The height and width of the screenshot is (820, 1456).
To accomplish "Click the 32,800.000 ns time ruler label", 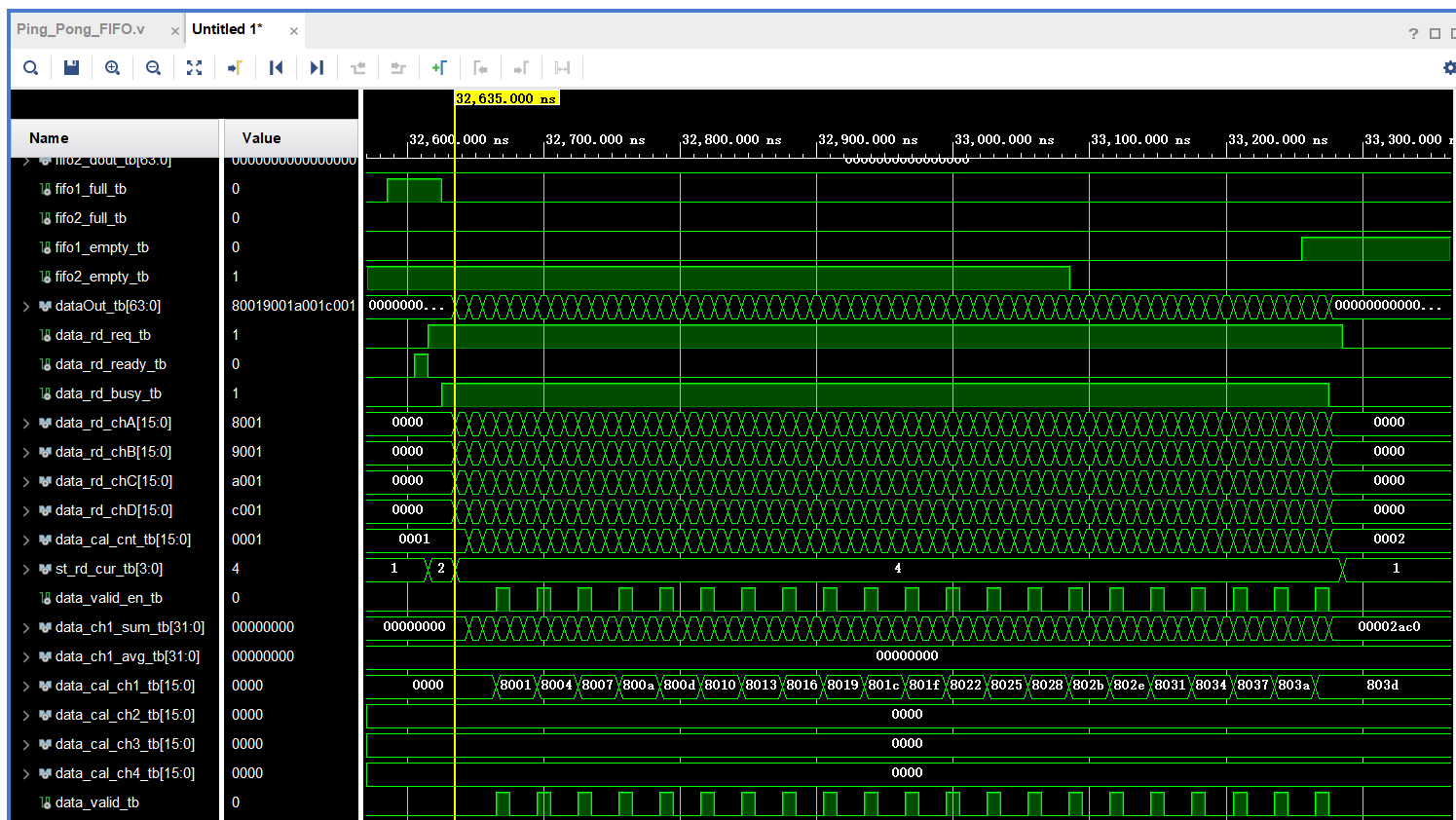I will (x=731, y=139).
